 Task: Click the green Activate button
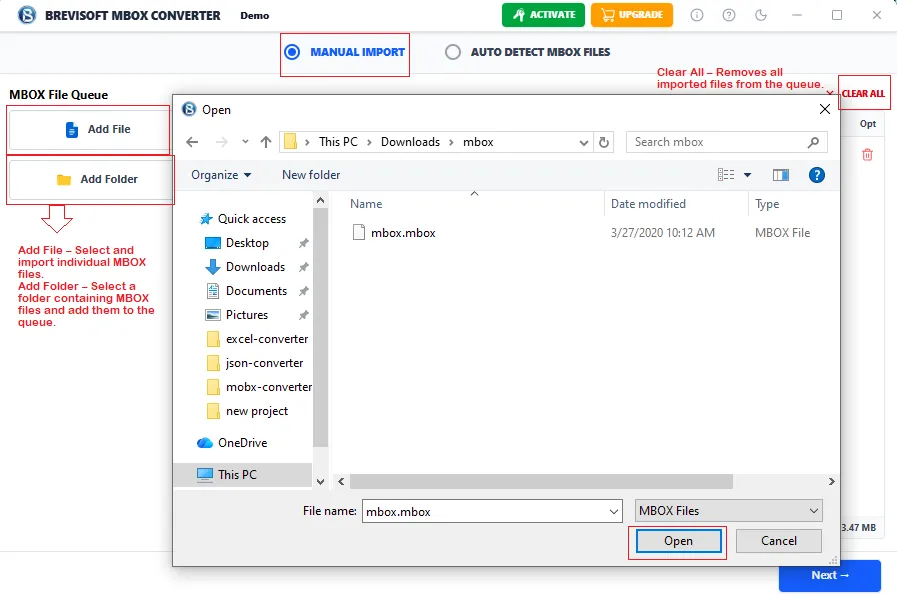click(x=543, y=15)
